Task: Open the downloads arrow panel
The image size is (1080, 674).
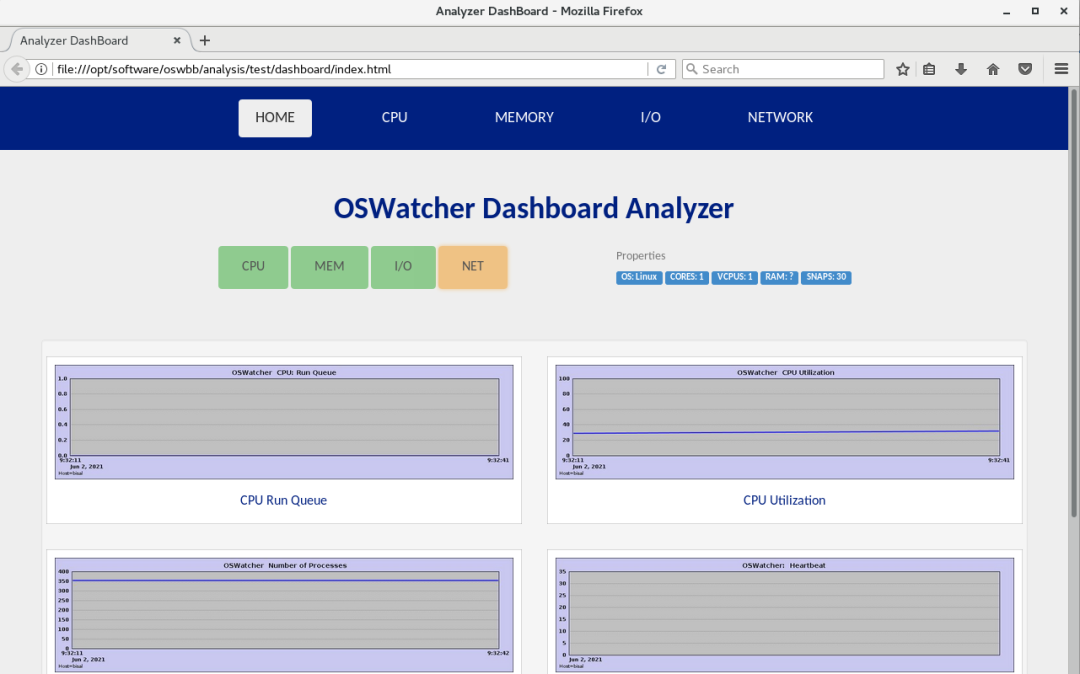Action: [961, 69]
